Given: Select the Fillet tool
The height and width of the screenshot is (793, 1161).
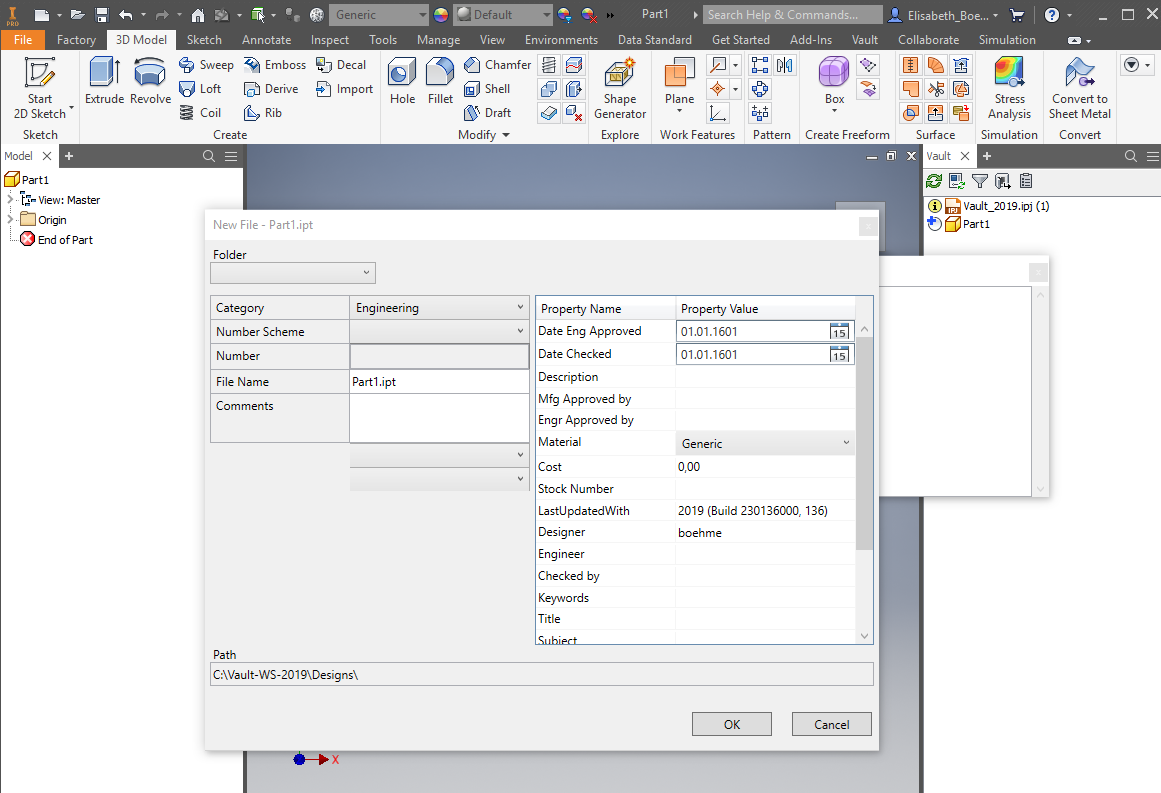Looking at the screenshot, I should pyautogui.click(x=440, y=86).
